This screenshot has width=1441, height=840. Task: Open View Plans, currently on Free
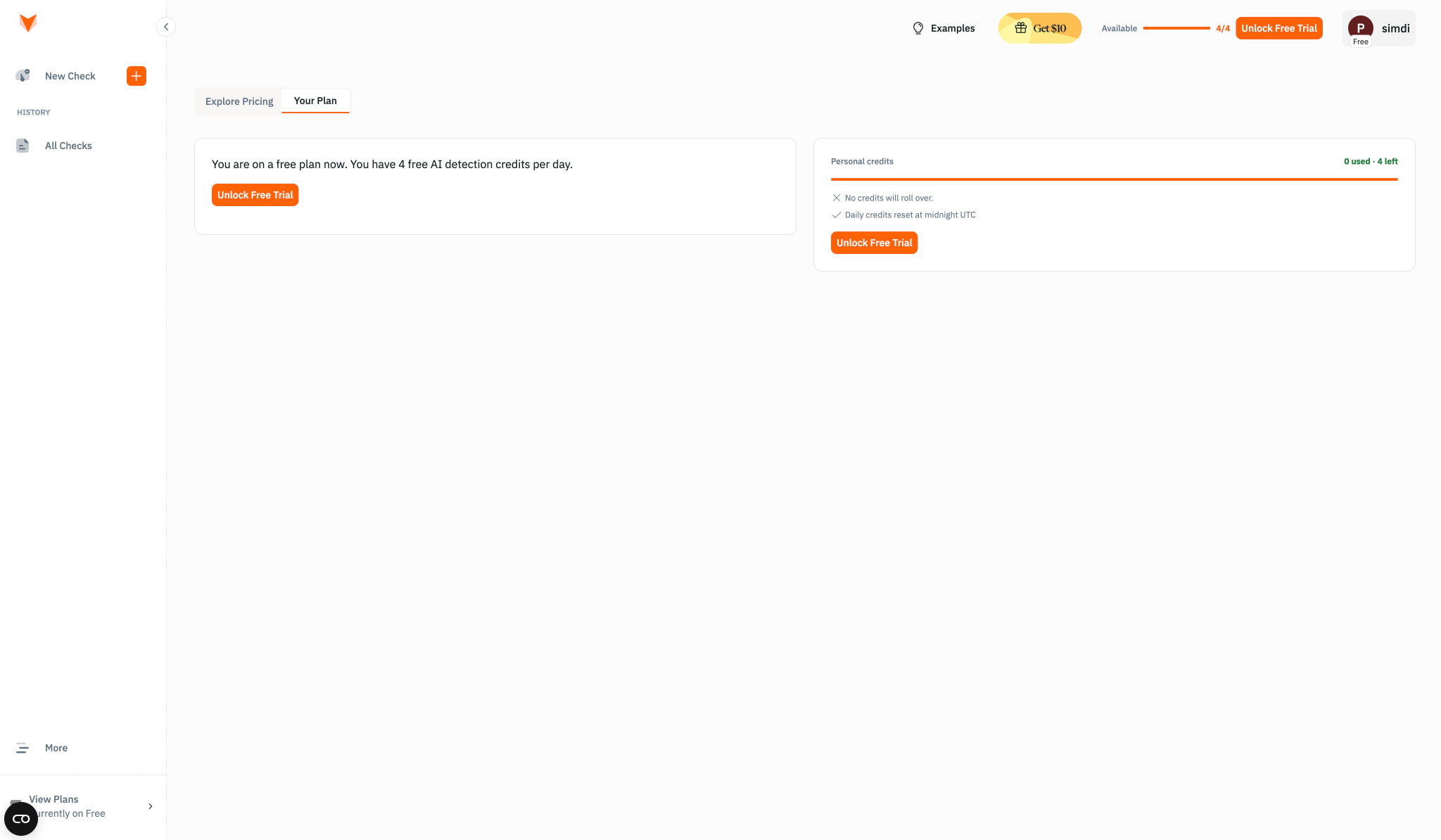point(83,806)
